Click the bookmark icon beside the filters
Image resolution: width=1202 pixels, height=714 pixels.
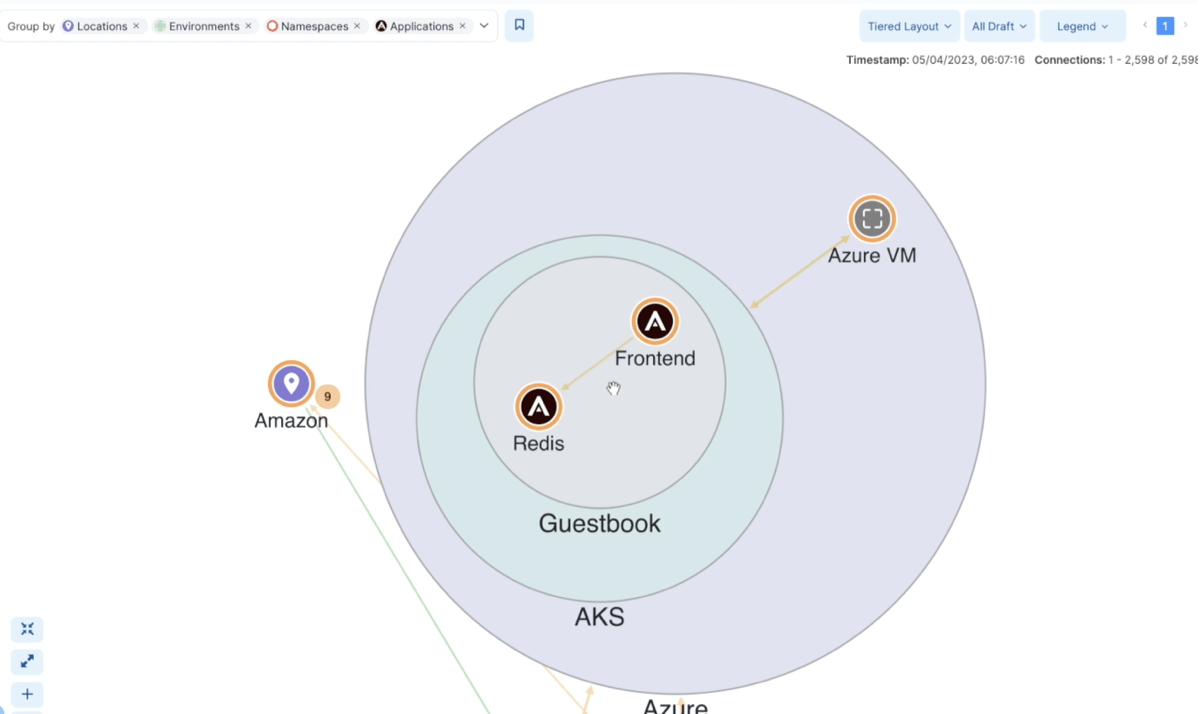coord(518,25)
